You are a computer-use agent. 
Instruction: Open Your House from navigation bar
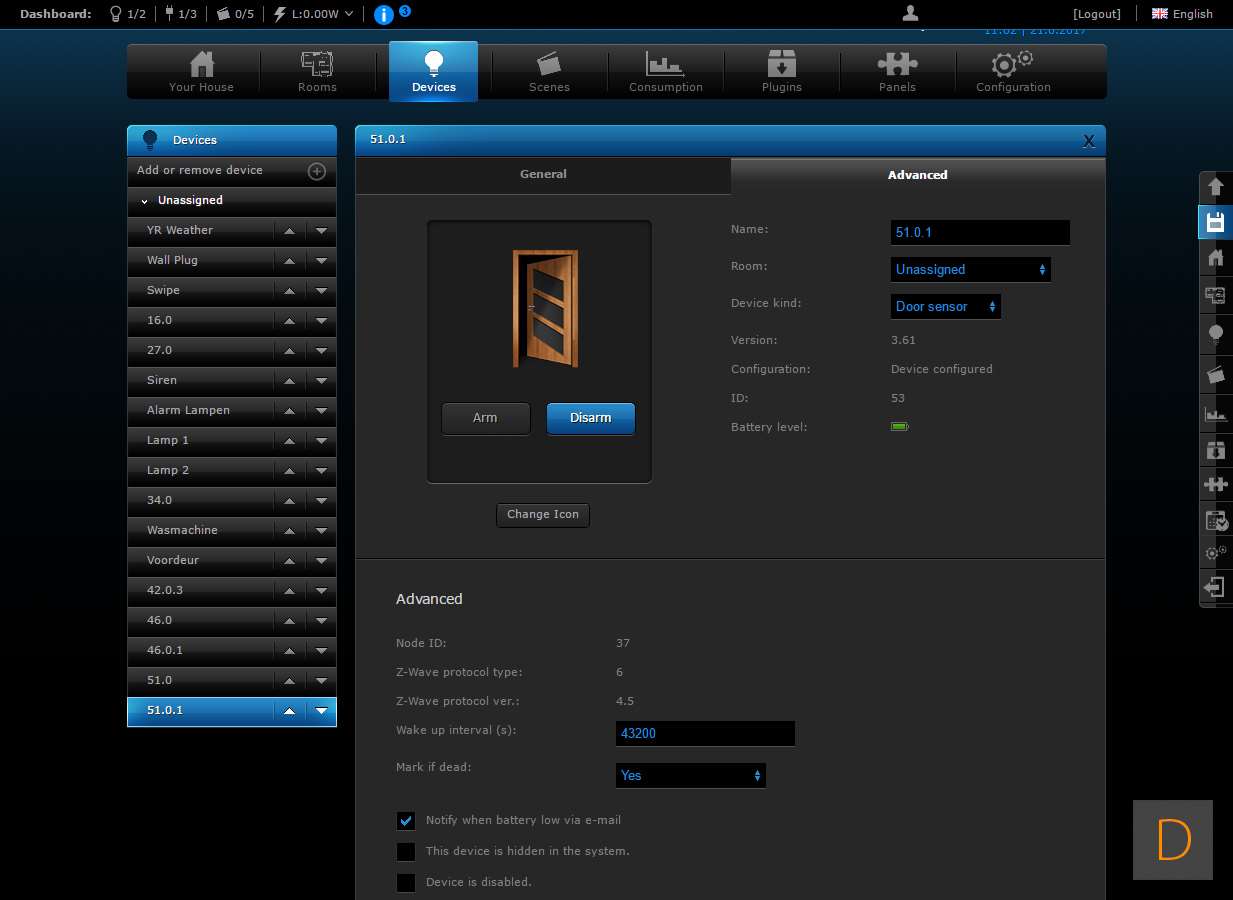click(x=201, y=72)
